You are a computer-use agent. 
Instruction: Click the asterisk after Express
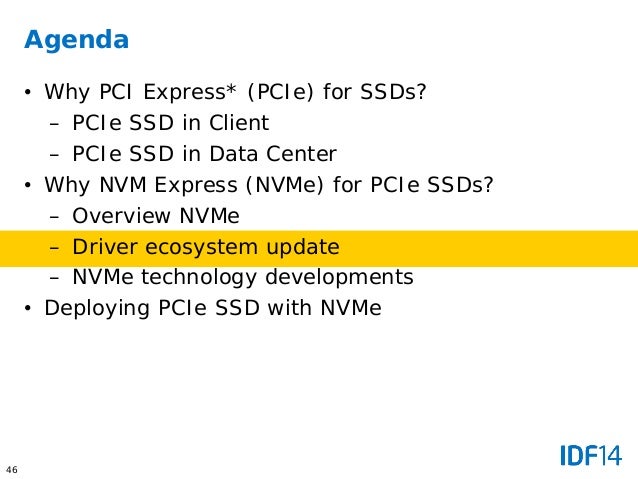coord(231,90)
